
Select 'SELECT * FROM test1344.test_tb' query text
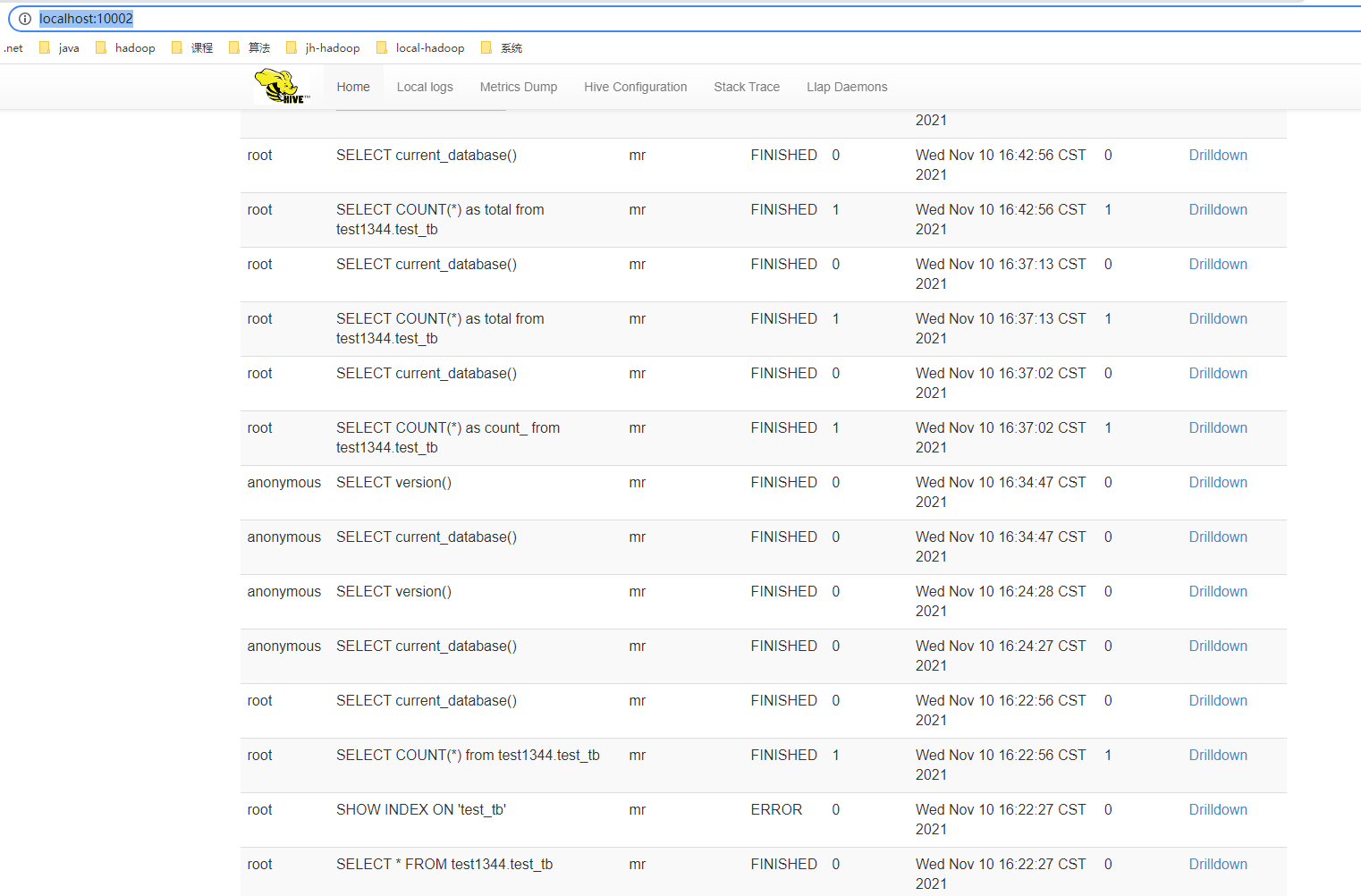coord(444,865)
